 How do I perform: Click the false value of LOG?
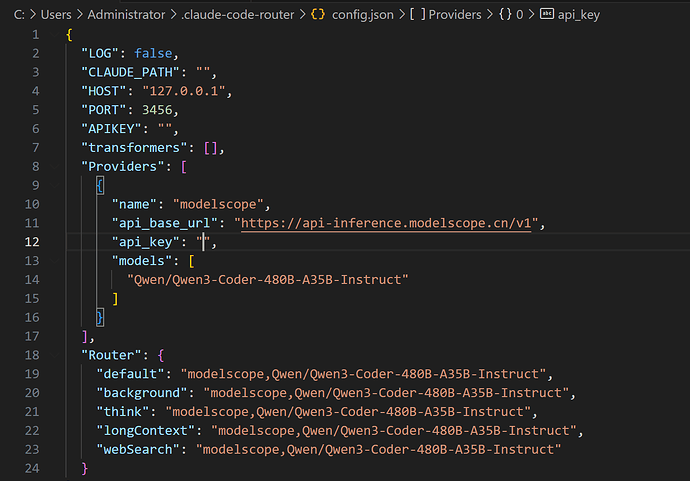point(153,53)
